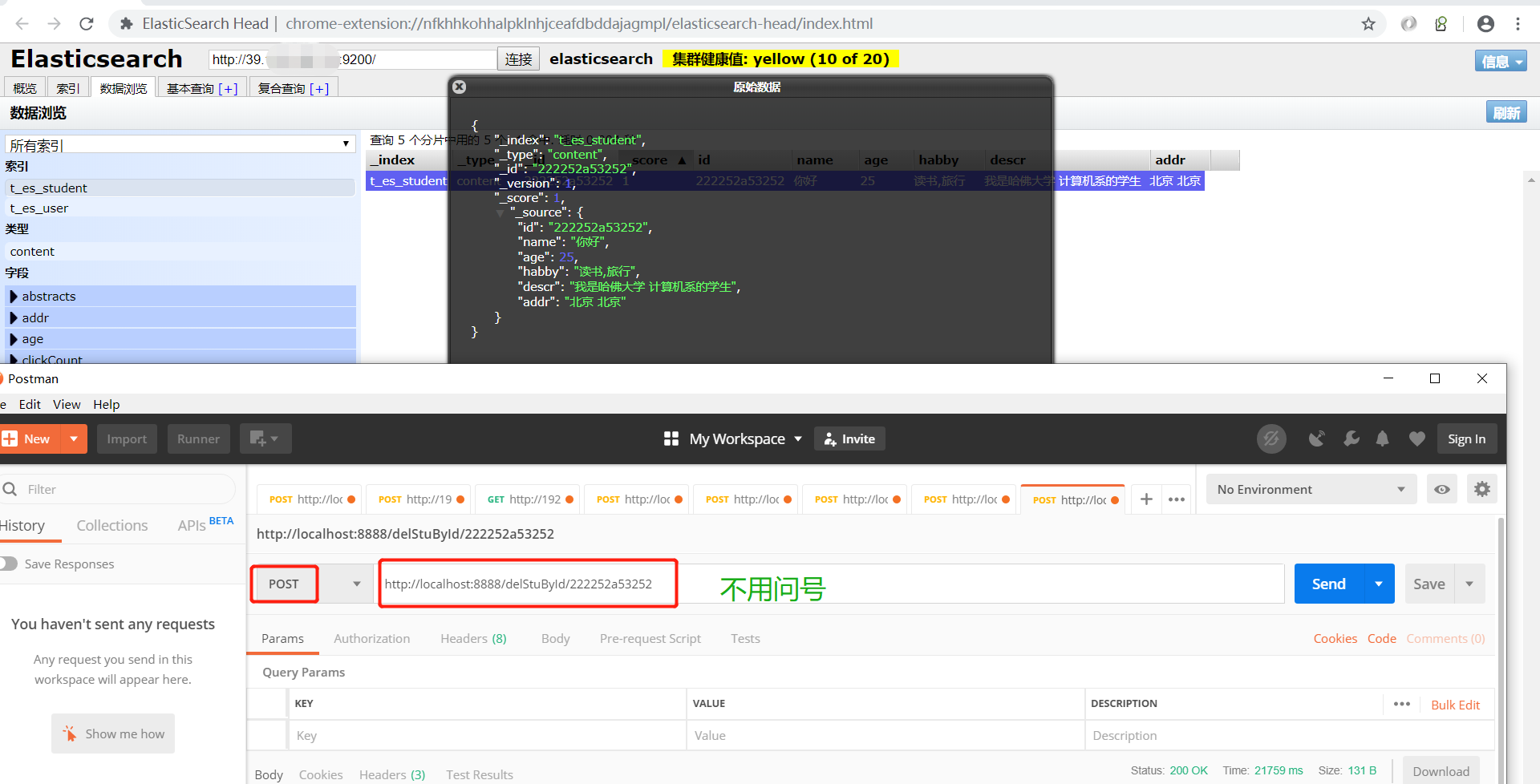
Task: Open the Pre-request Script tab
Action: point(650,638)
